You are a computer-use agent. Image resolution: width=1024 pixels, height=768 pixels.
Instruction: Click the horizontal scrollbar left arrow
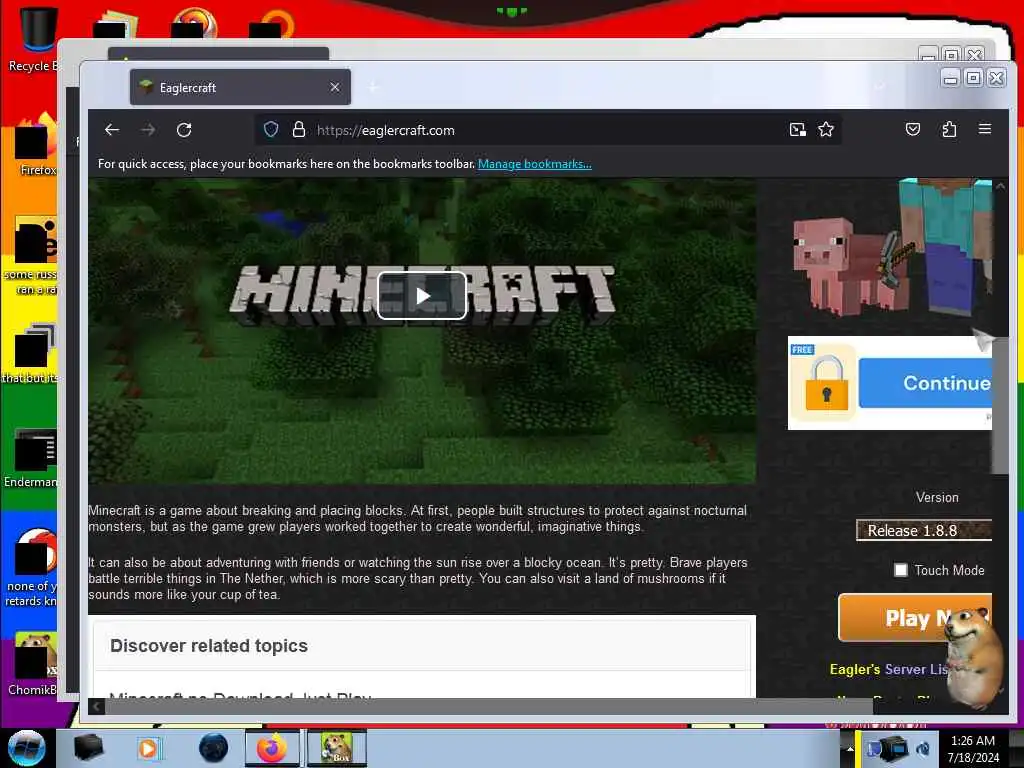[x=96, y=706]
